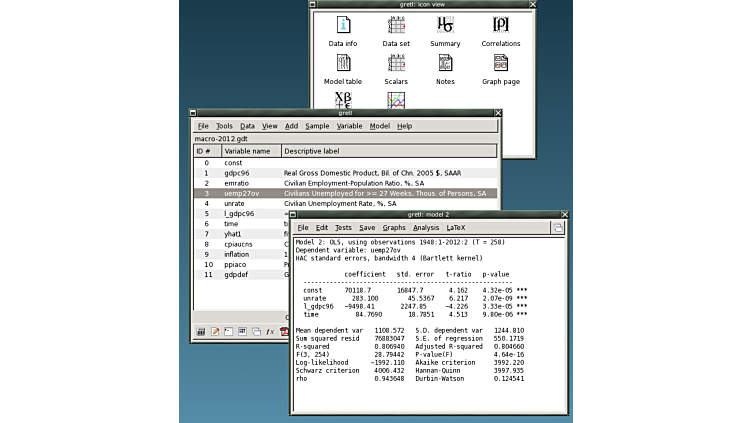752x423 pixels.
Task: Click the function (fx) toolbar icon
Action: coord(270,331)
